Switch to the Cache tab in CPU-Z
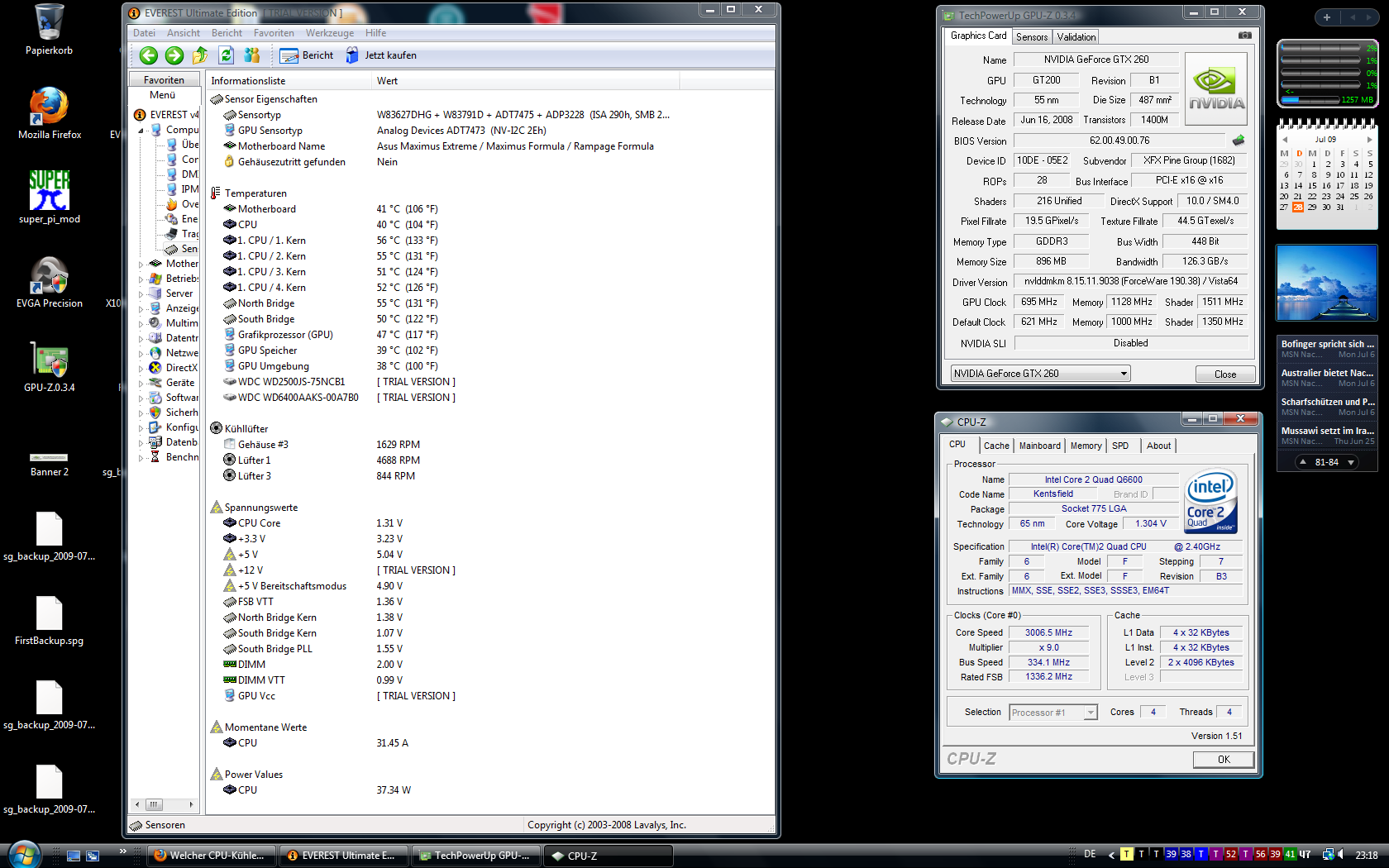 996,446
